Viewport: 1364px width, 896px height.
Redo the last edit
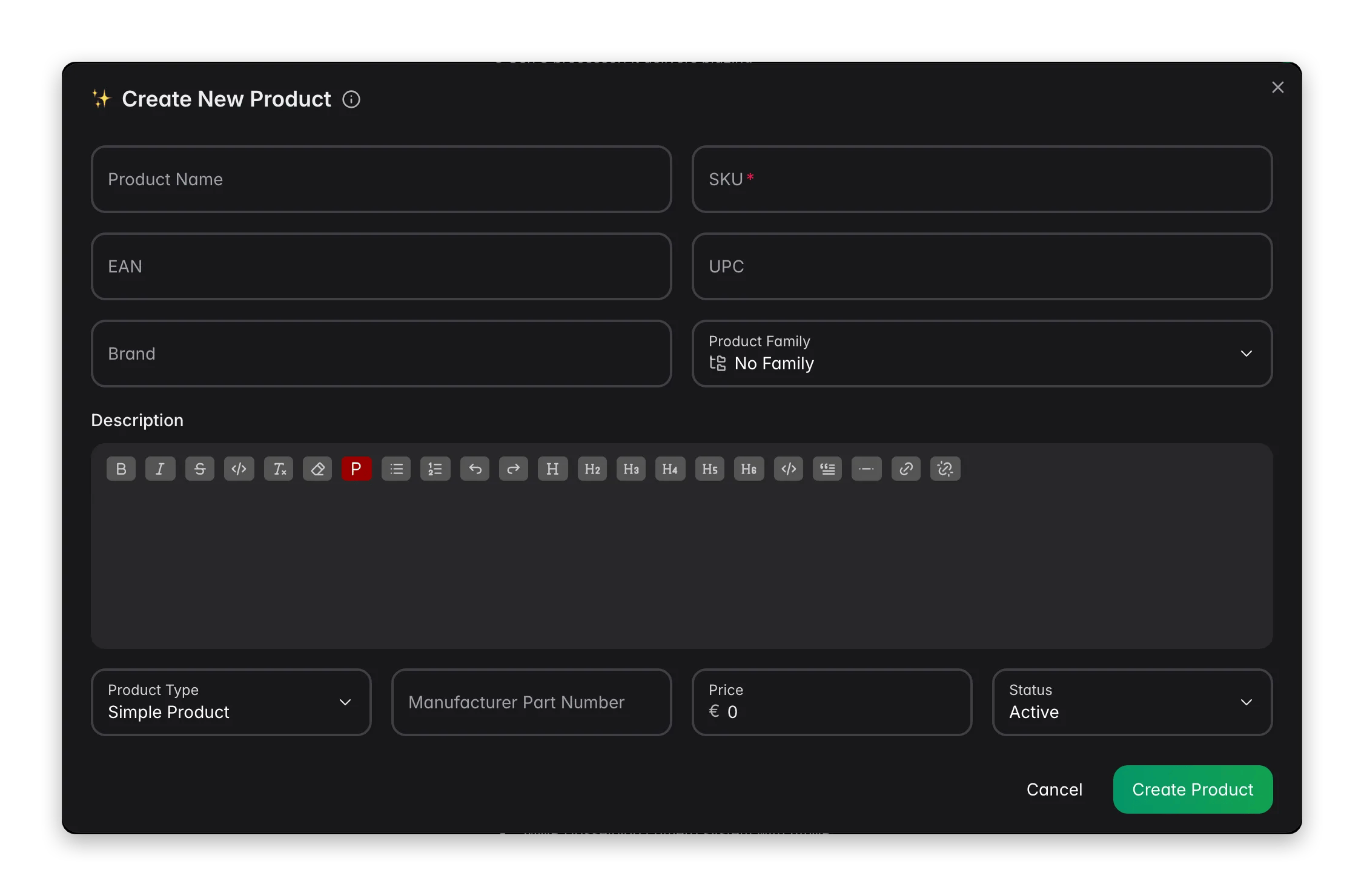click(514, 469)
